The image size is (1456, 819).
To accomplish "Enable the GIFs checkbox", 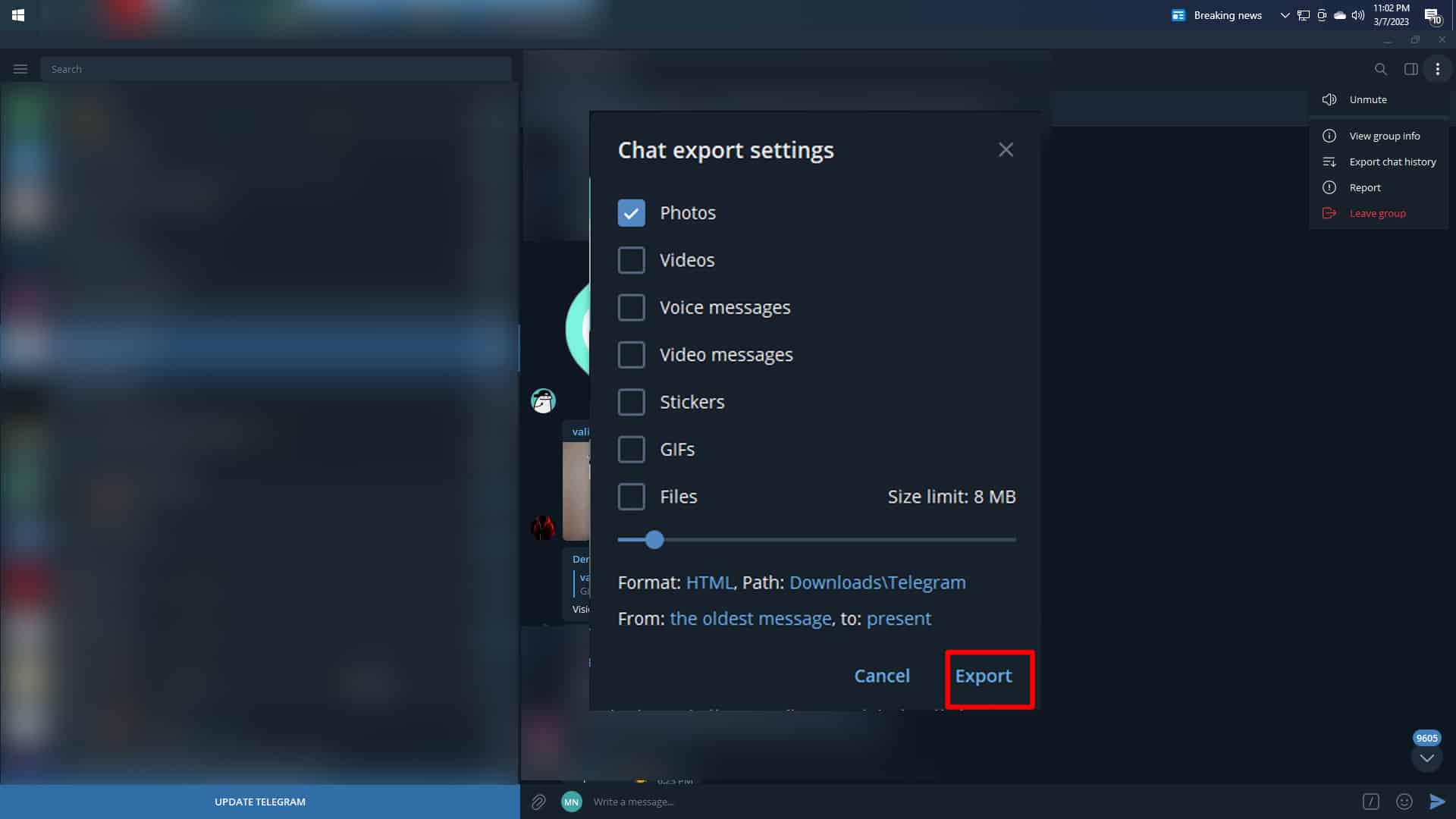I will pyautogui.click(x=631, y=449).
